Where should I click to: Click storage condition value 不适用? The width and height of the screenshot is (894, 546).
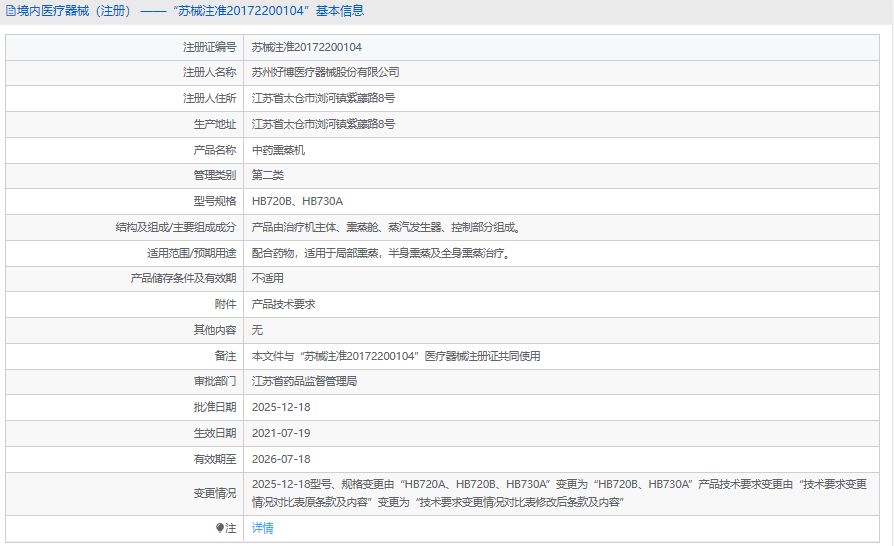[x=267, y=278]
